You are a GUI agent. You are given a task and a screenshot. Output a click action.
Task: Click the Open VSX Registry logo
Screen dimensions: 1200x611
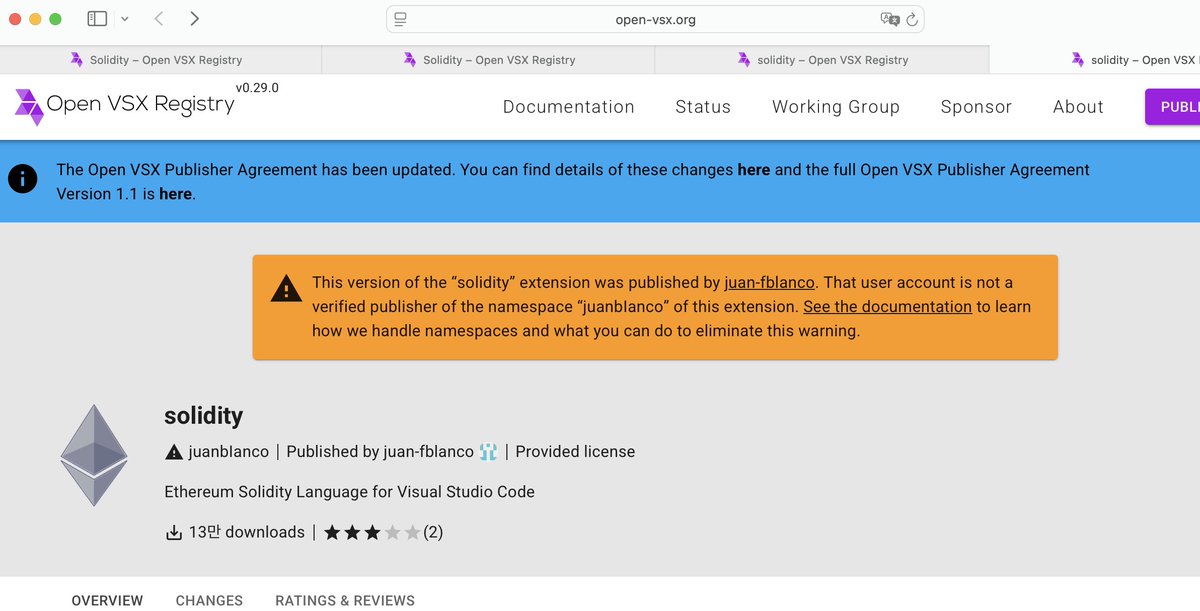coord(125,106)
